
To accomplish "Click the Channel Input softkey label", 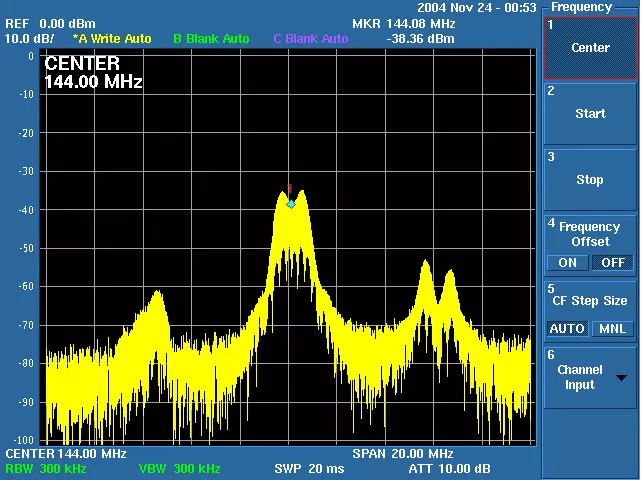I will pos(580,377).
